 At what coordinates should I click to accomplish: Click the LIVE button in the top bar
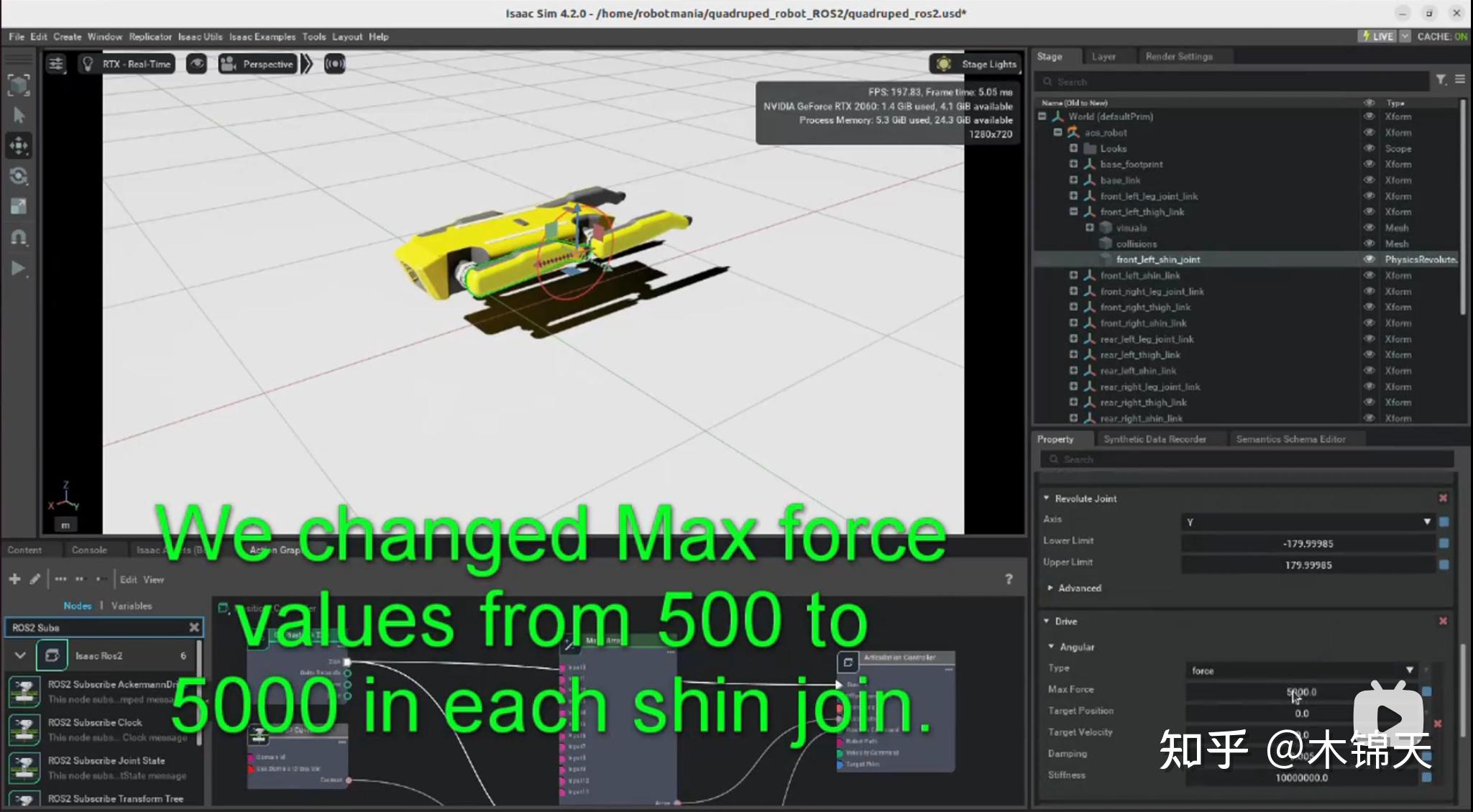click(1377, 35)
